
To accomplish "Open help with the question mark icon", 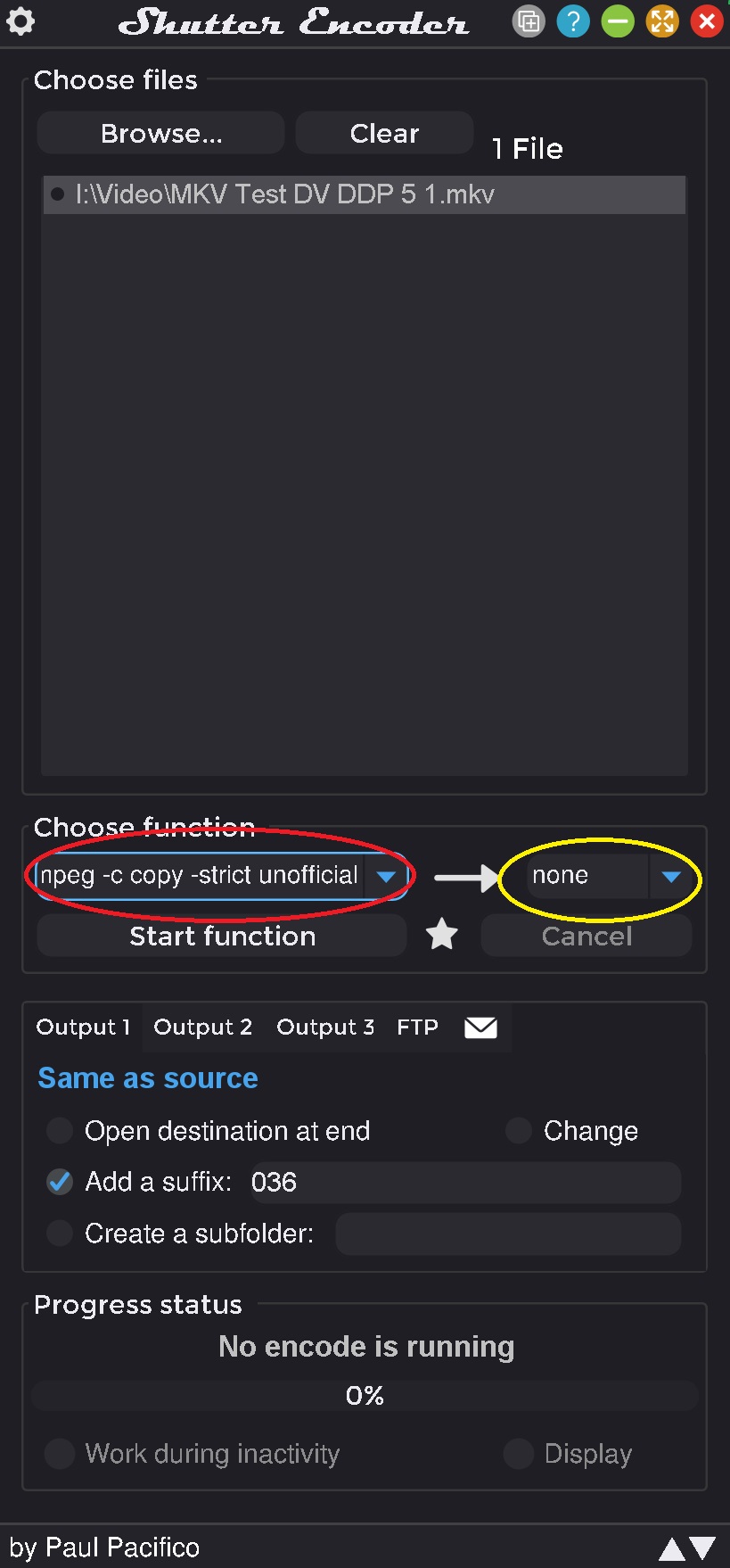I will pos(573,21).
